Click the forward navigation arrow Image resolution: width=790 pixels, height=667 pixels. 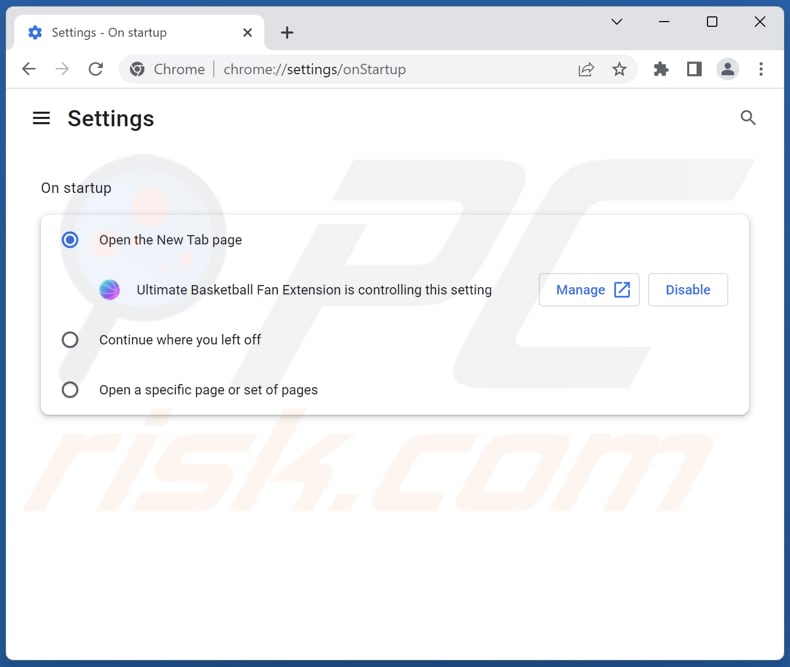[x=62, y=69]
